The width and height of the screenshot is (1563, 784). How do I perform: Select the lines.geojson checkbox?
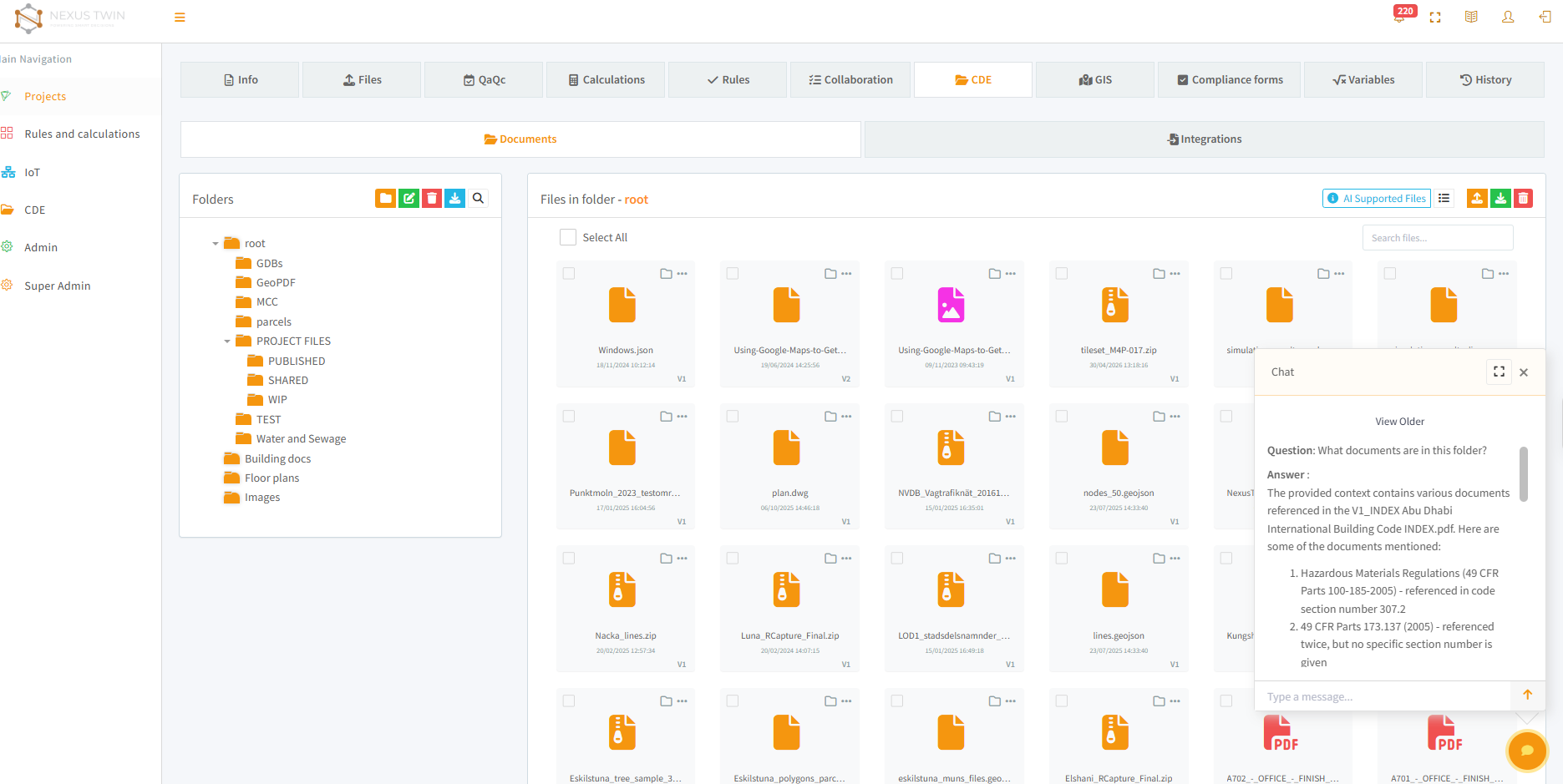coord(1062,559)
